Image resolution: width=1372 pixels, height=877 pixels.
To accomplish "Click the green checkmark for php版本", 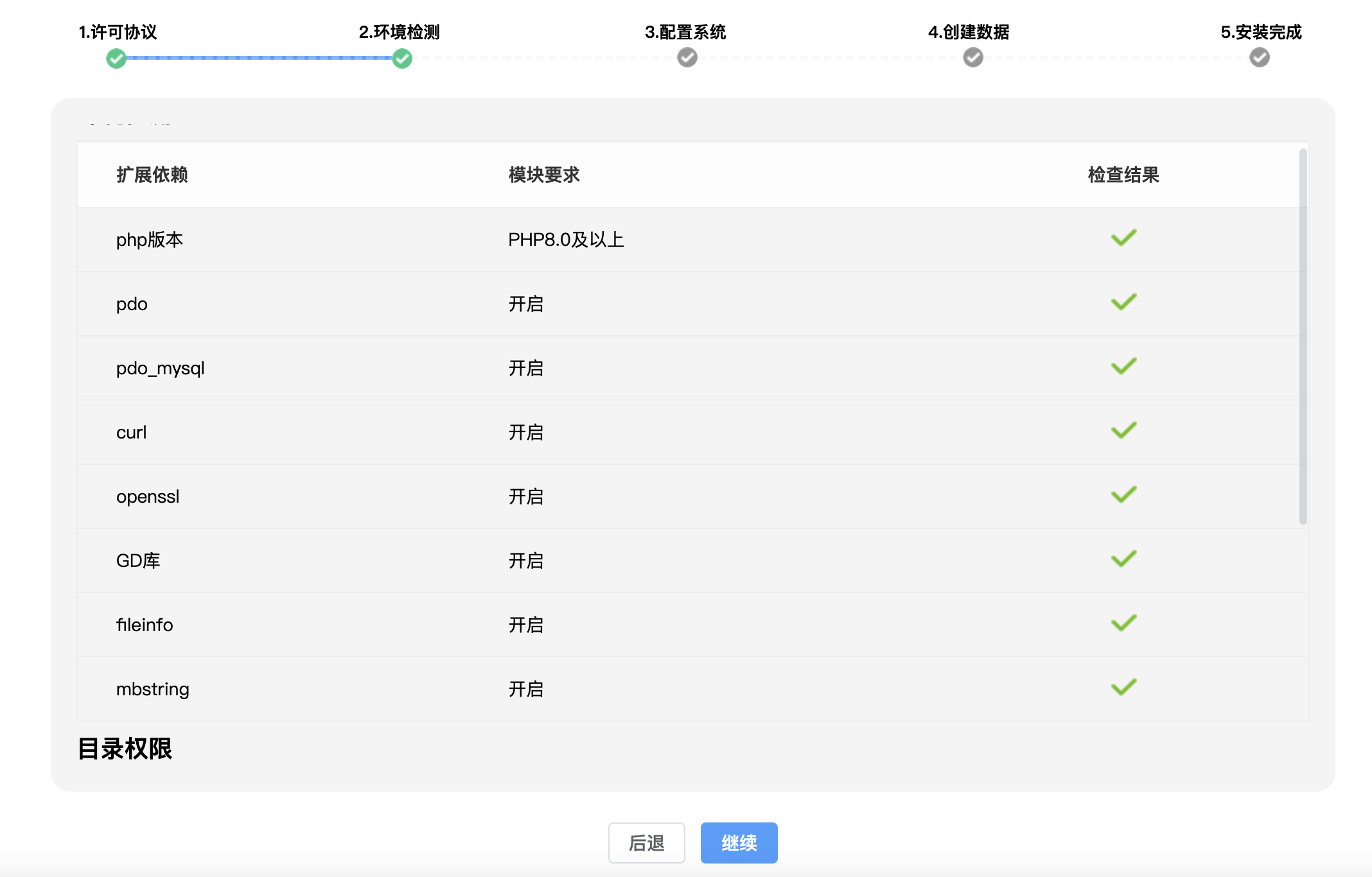I will [x=1124, y=238].
